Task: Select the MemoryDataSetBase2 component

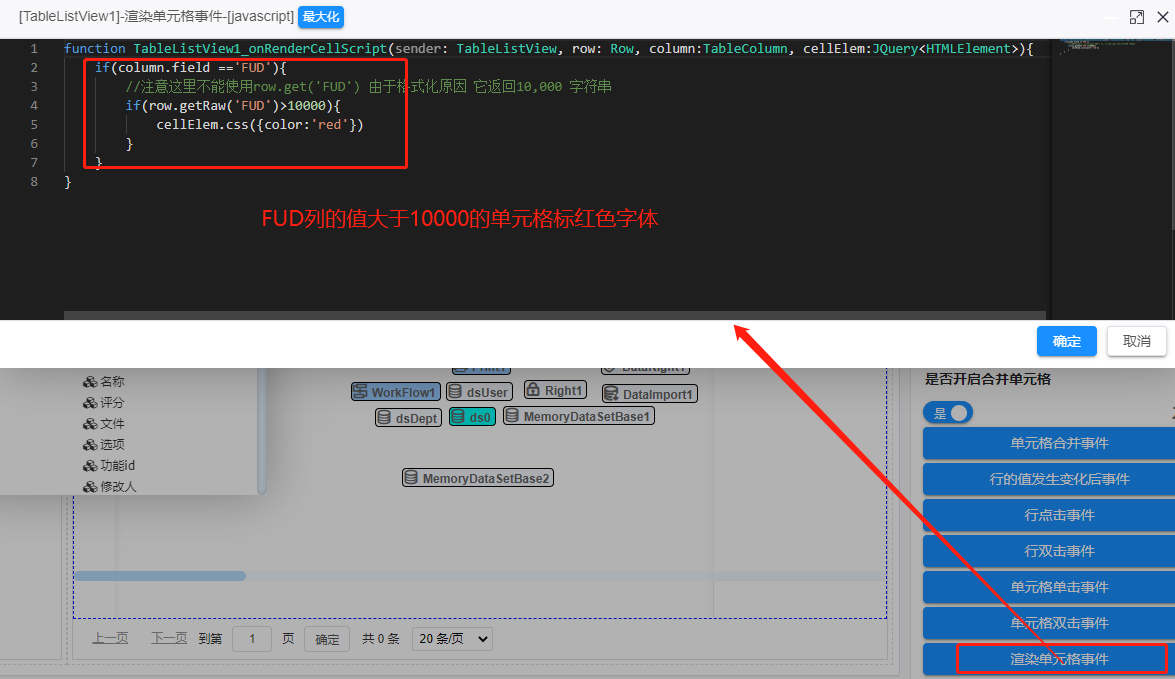Action: [x=478, y=478]
